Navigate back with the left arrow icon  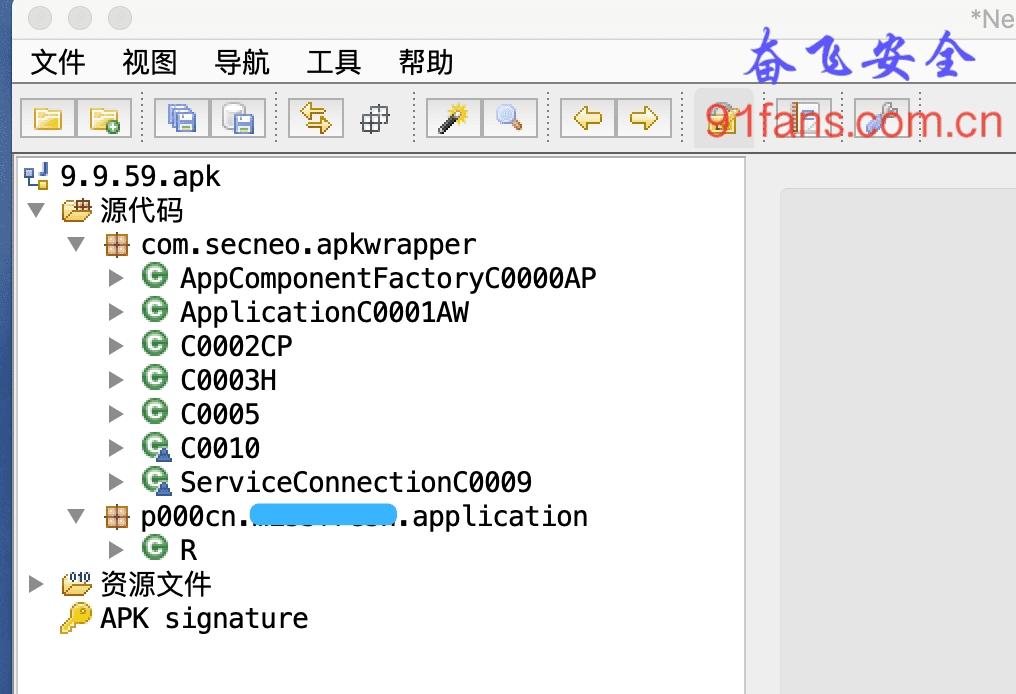(588, 118)
